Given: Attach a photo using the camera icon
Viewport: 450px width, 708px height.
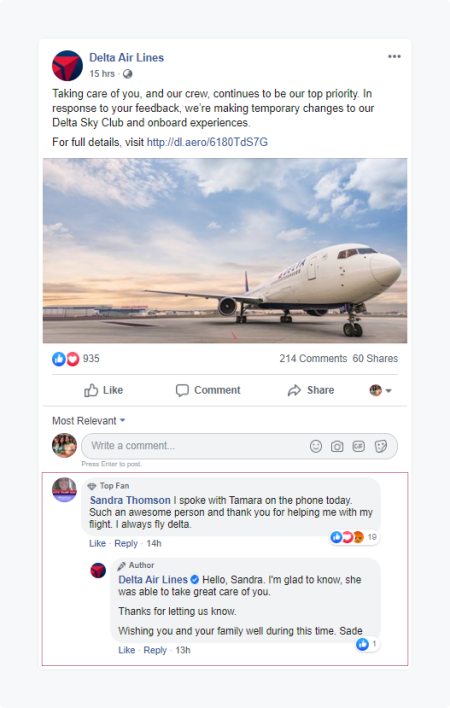Looking at the screenshot, I should (337, 447).
